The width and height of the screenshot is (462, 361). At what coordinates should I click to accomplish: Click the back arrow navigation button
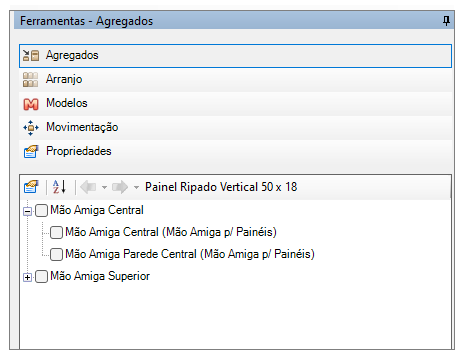pos(88,187)
